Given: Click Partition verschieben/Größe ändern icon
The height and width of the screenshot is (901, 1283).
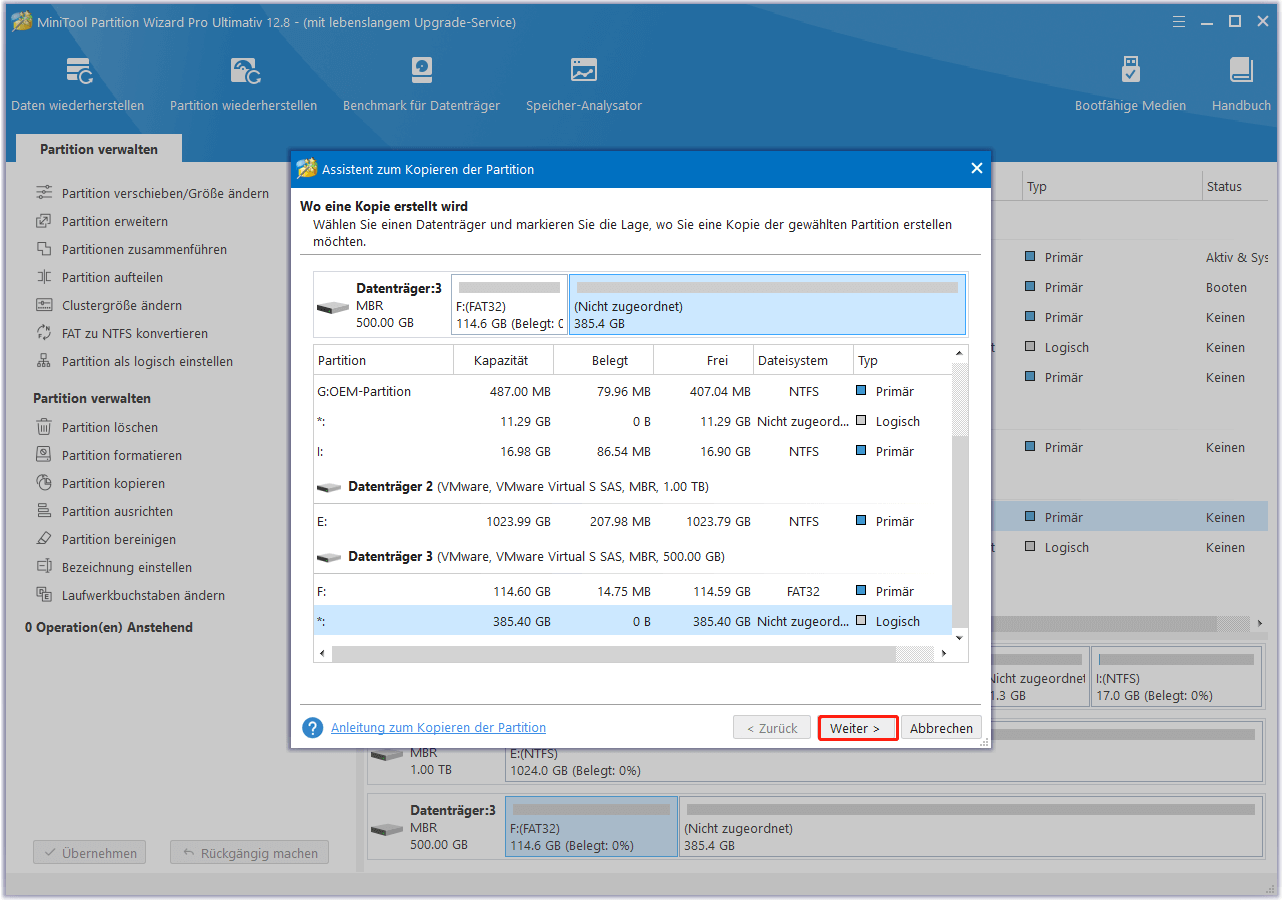Looking at the screenshot, I should click(44, 193).
